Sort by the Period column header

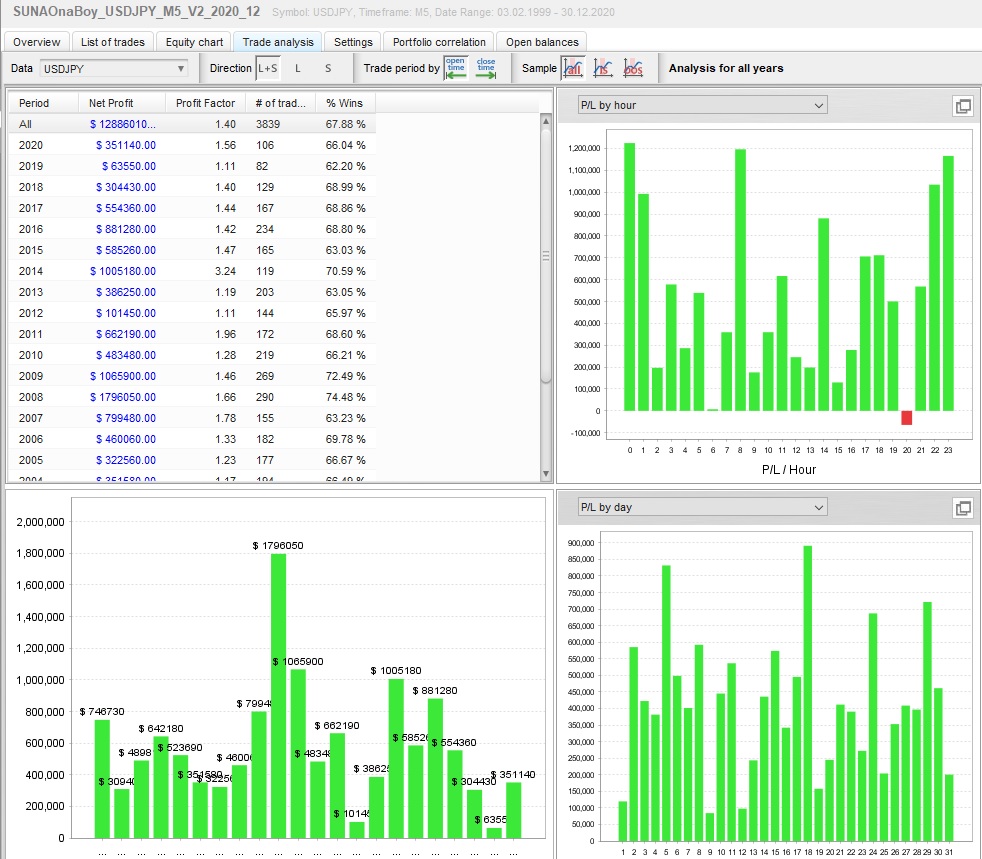(x=43, y=103)
